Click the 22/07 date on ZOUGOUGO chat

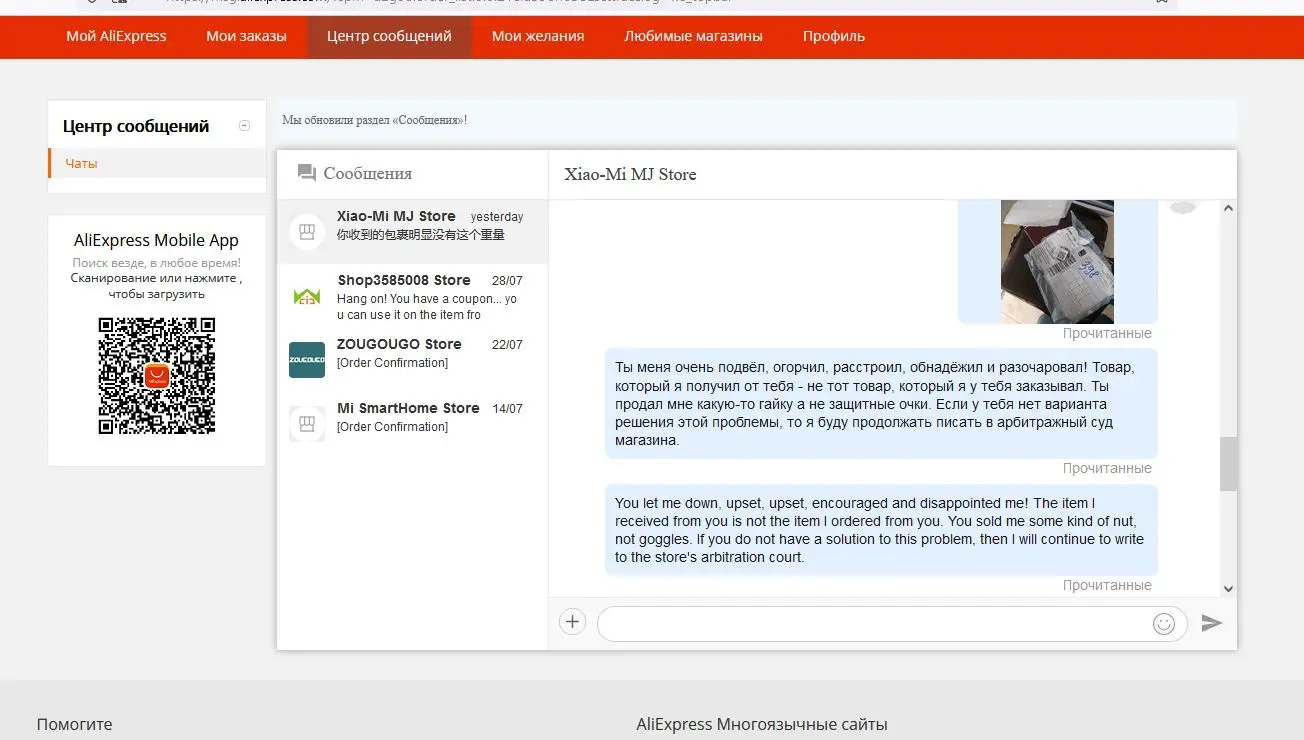tap(507, 345)
